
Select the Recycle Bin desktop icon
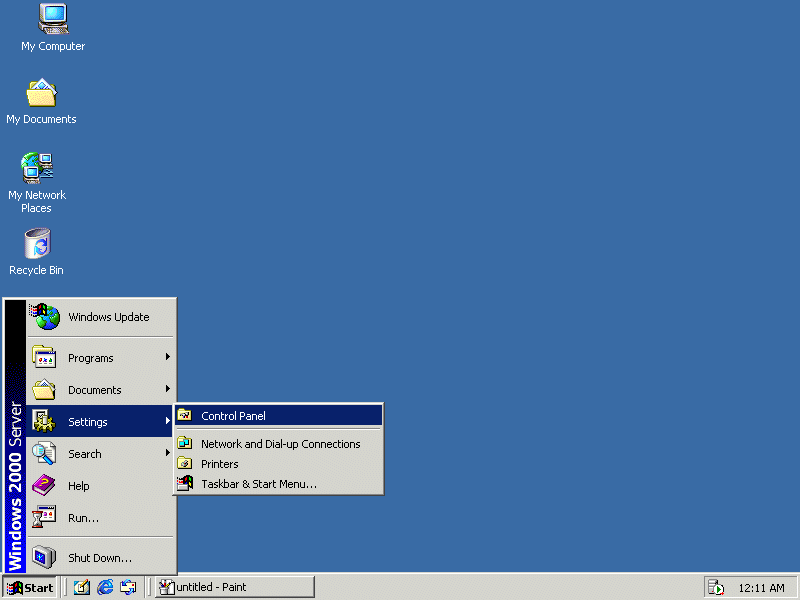[37, 243]
